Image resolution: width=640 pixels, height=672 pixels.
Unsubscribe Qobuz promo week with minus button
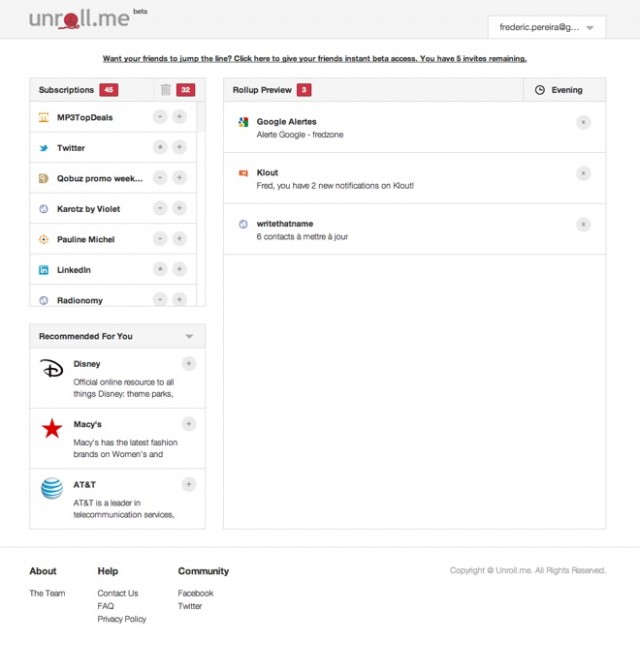pos(160,177)
